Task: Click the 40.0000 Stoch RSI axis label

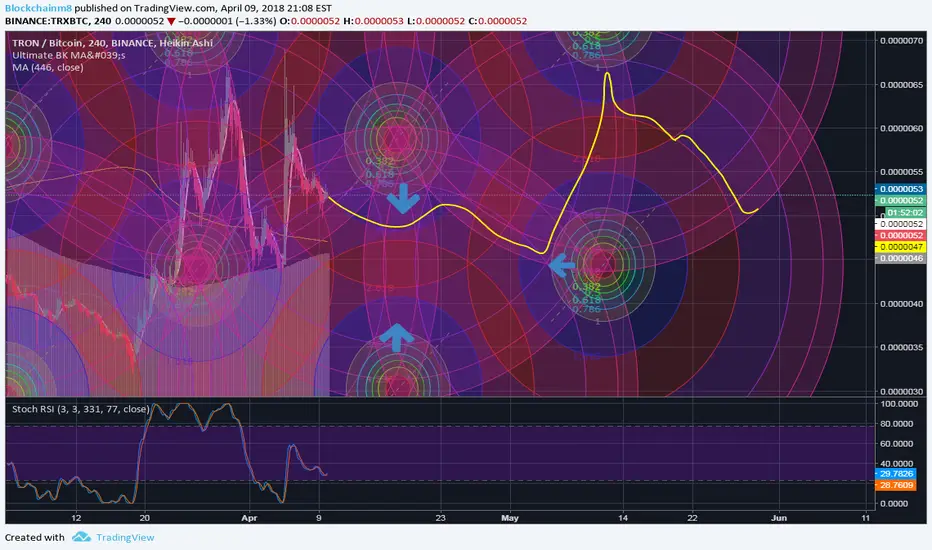Action: (899, 464)
